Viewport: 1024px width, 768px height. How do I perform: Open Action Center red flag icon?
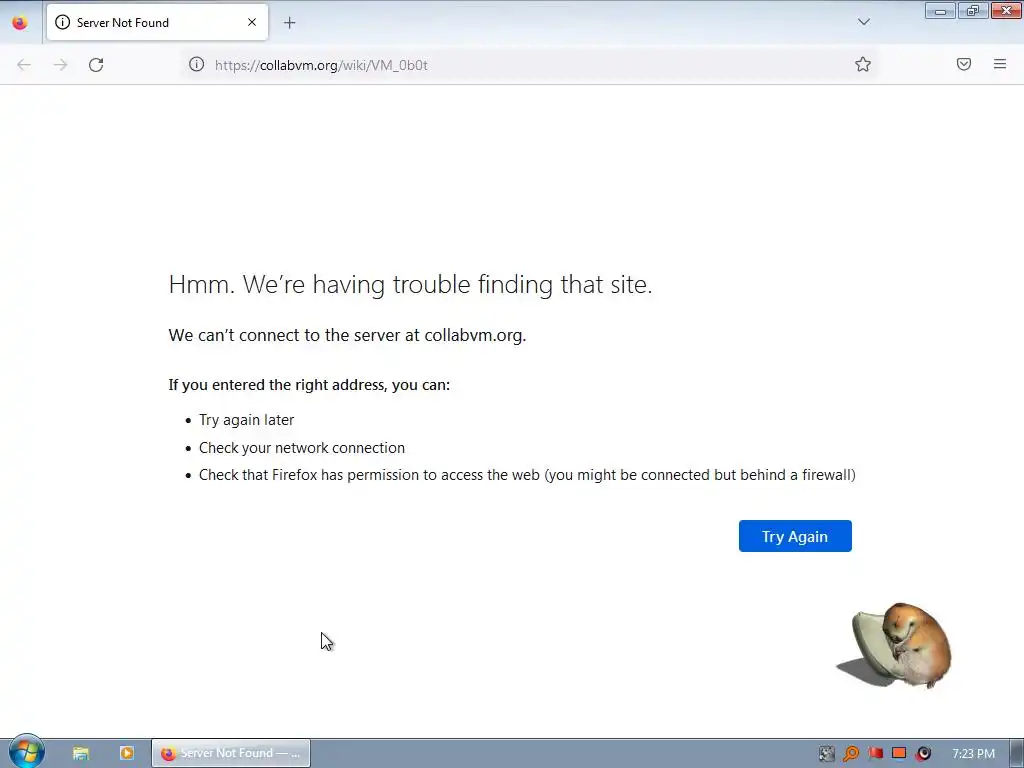click(875, 754)
